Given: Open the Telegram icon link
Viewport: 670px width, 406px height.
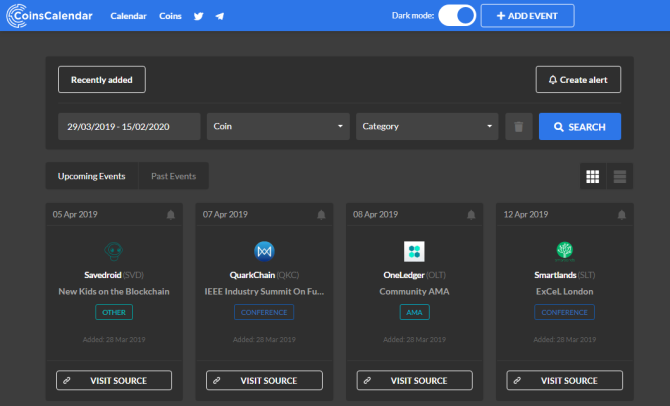Looking at the screenshot, I should tap(220, 16).
